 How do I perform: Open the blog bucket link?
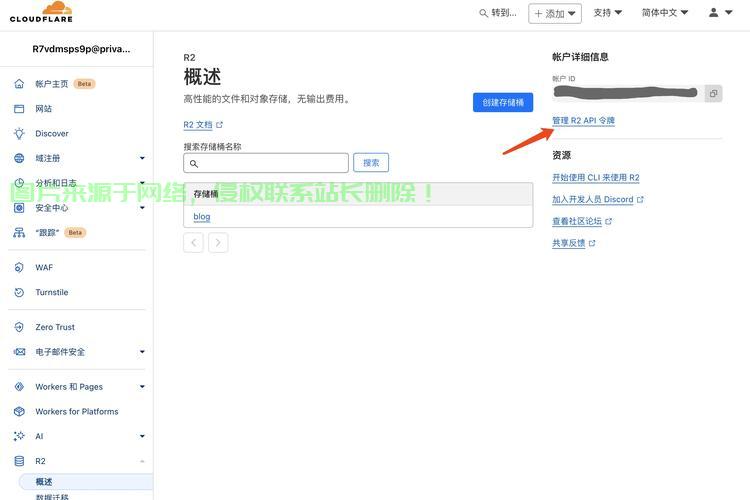202,217
